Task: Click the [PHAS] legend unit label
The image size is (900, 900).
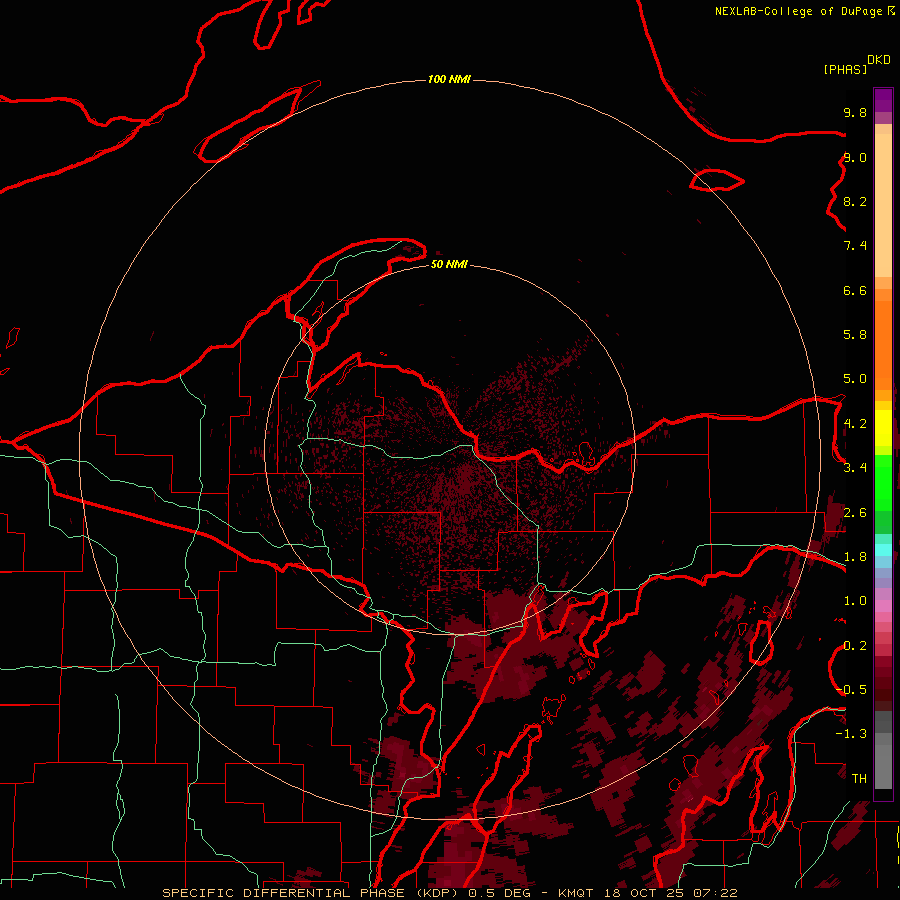Action: (x=845, y=70)
